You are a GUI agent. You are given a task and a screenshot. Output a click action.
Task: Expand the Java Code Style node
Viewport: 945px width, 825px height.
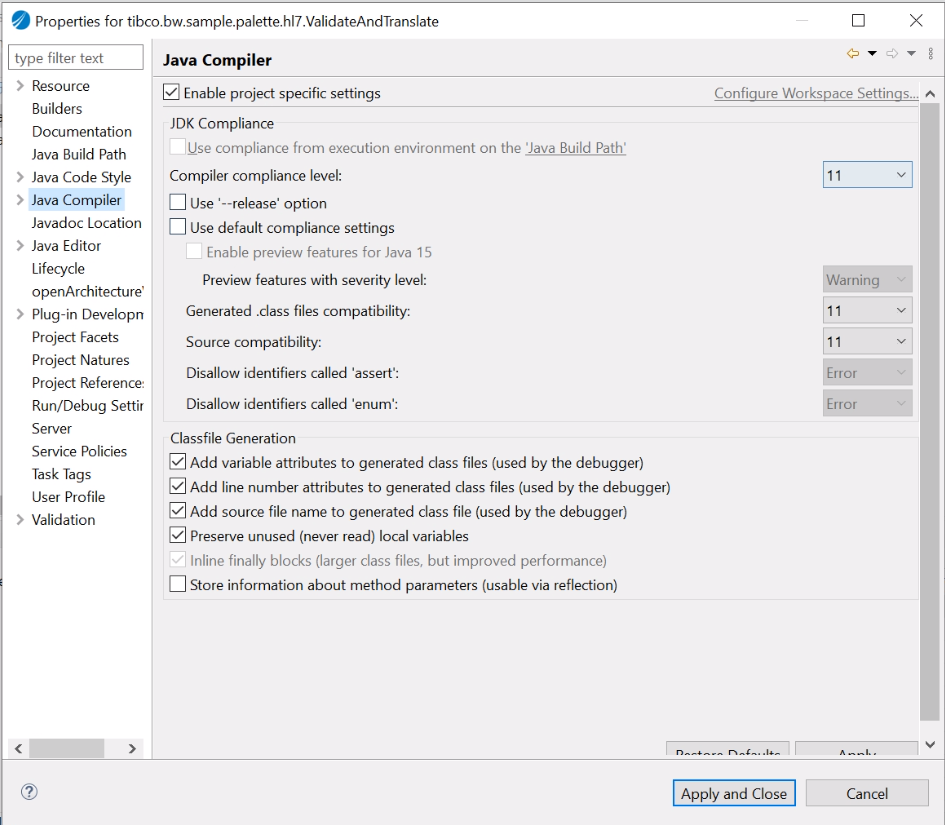pyautogui.click(x=20, y=177)
